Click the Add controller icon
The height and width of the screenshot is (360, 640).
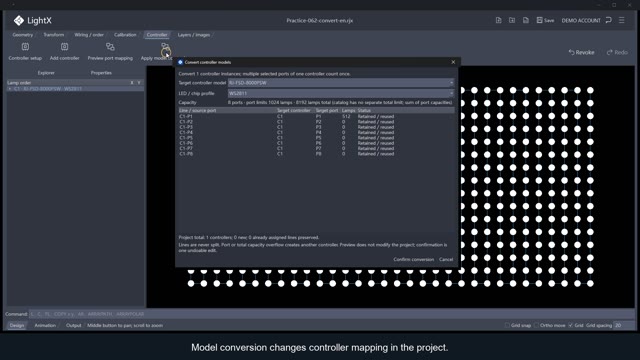[64, 47]
